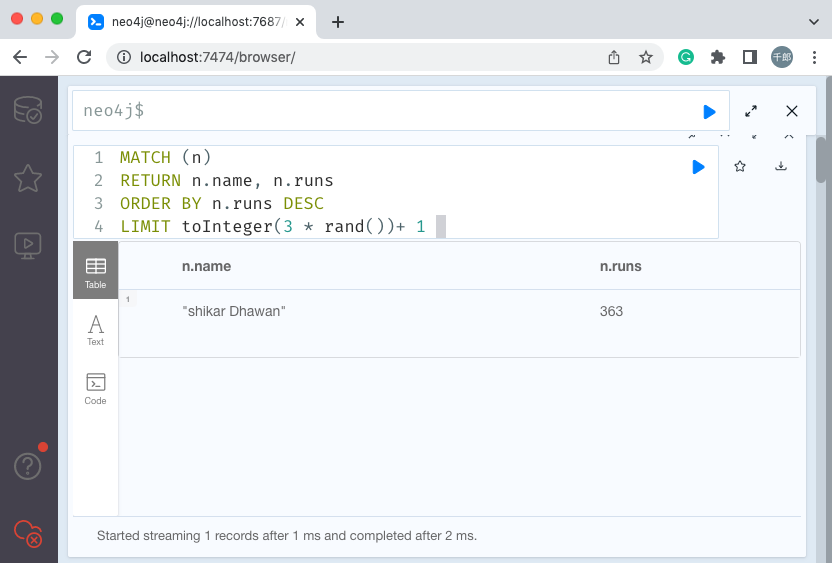Switch to Text result view
Screen dimensions: 832x563
[96, 330]
